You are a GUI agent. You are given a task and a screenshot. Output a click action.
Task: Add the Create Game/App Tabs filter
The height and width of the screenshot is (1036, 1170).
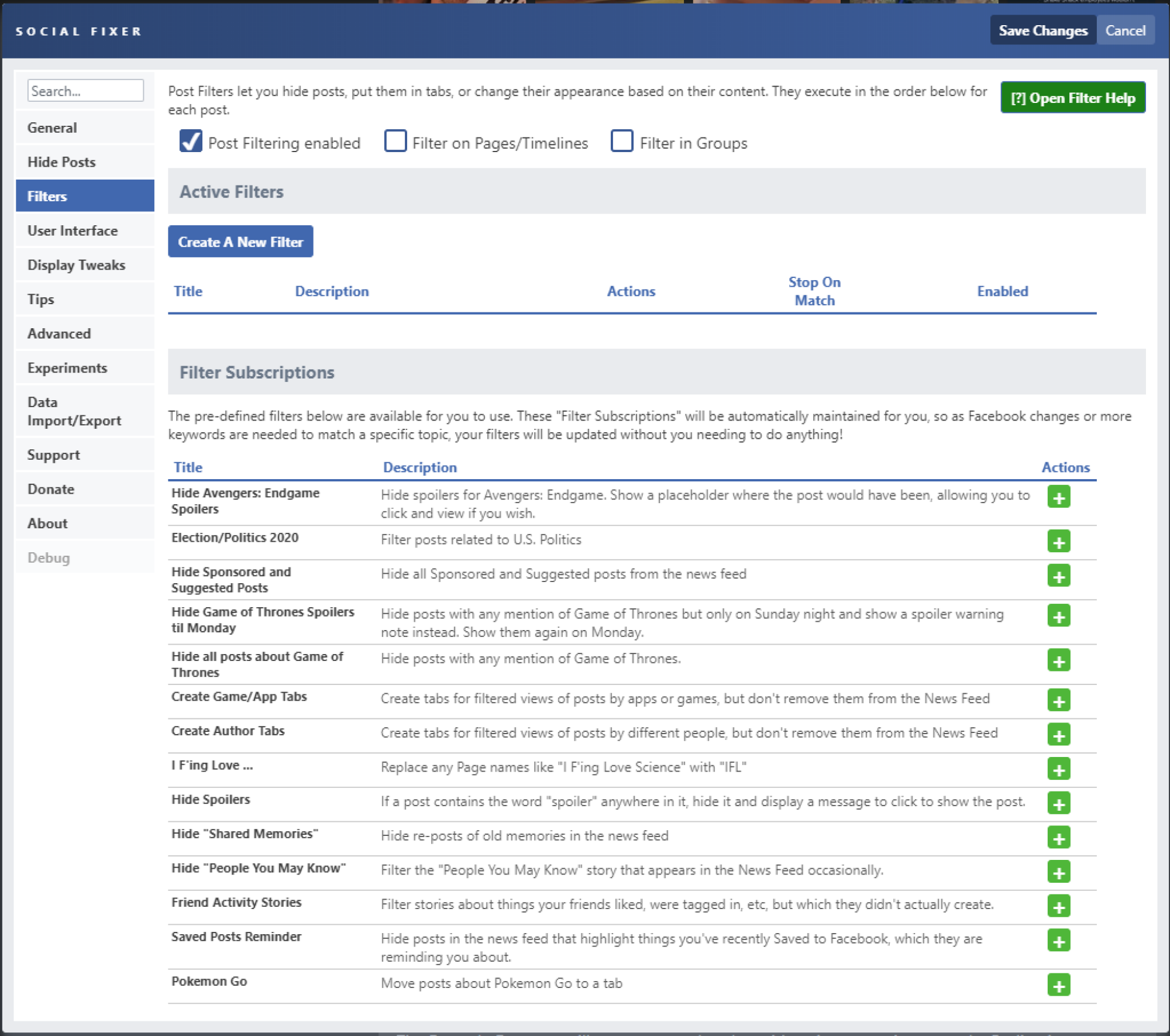[1058, 701]
